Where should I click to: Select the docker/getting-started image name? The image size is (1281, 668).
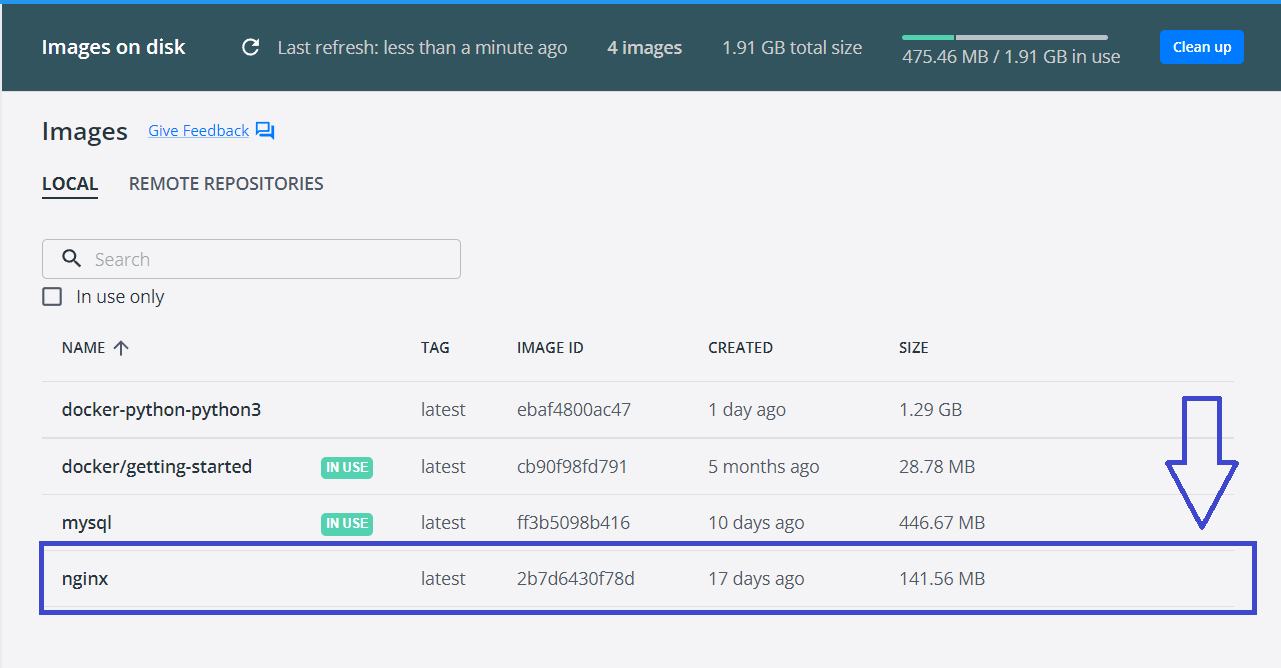(157, 467)
